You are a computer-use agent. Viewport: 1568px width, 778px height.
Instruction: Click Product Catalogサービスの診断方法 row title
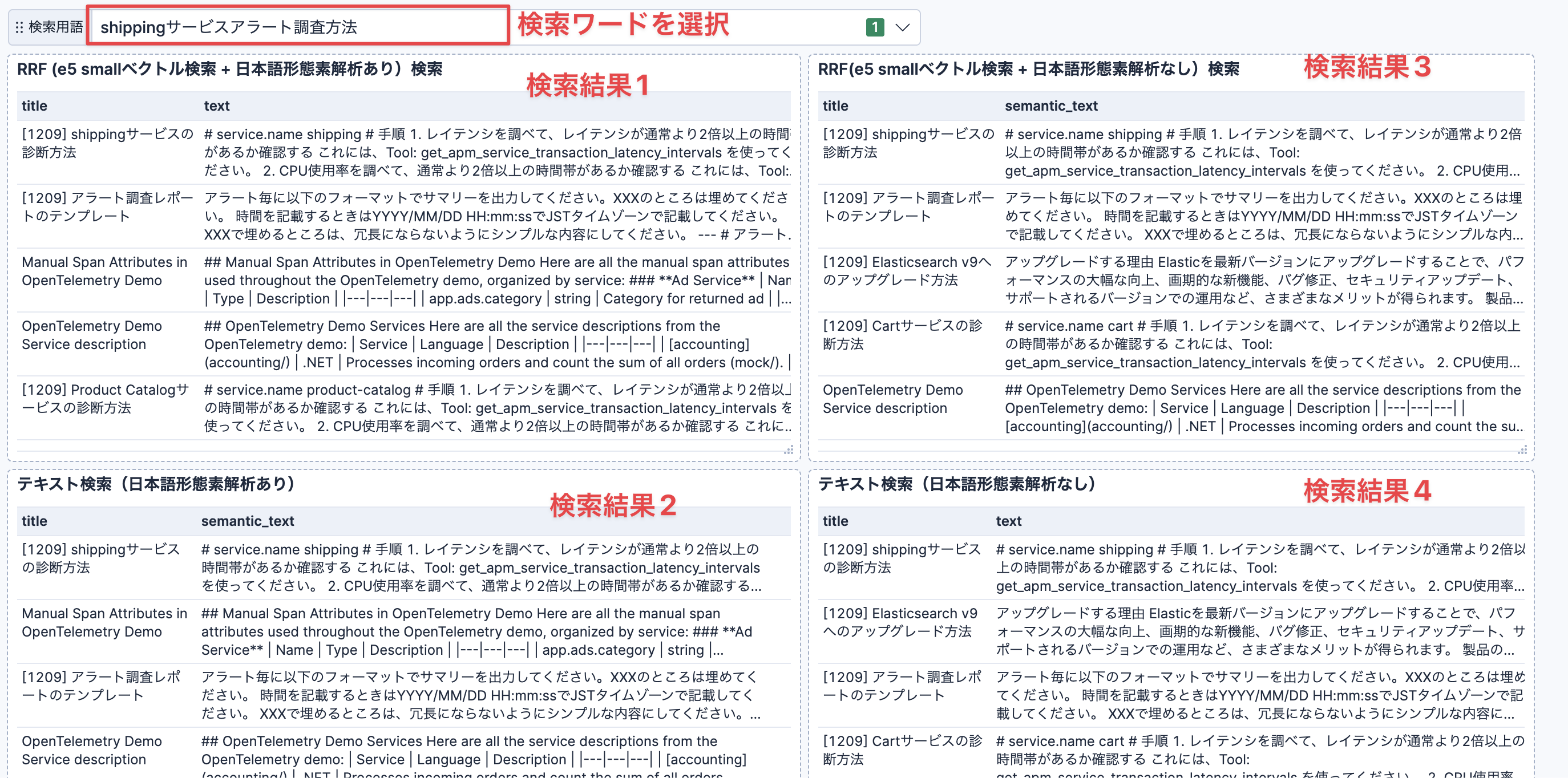(x=106, y=399)
